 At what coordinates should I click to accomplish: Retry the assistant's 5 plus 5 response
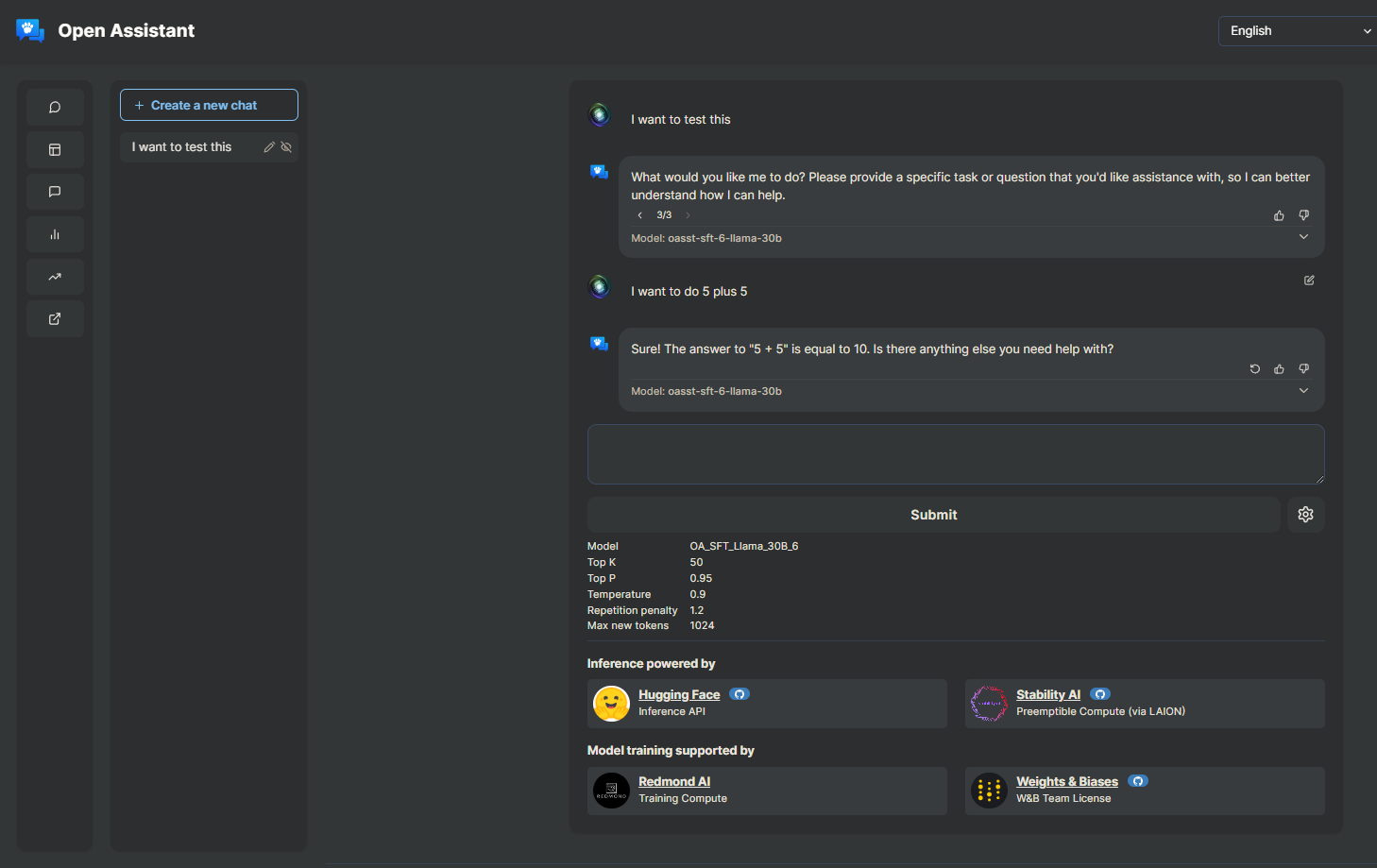(x=1254, y=368)
